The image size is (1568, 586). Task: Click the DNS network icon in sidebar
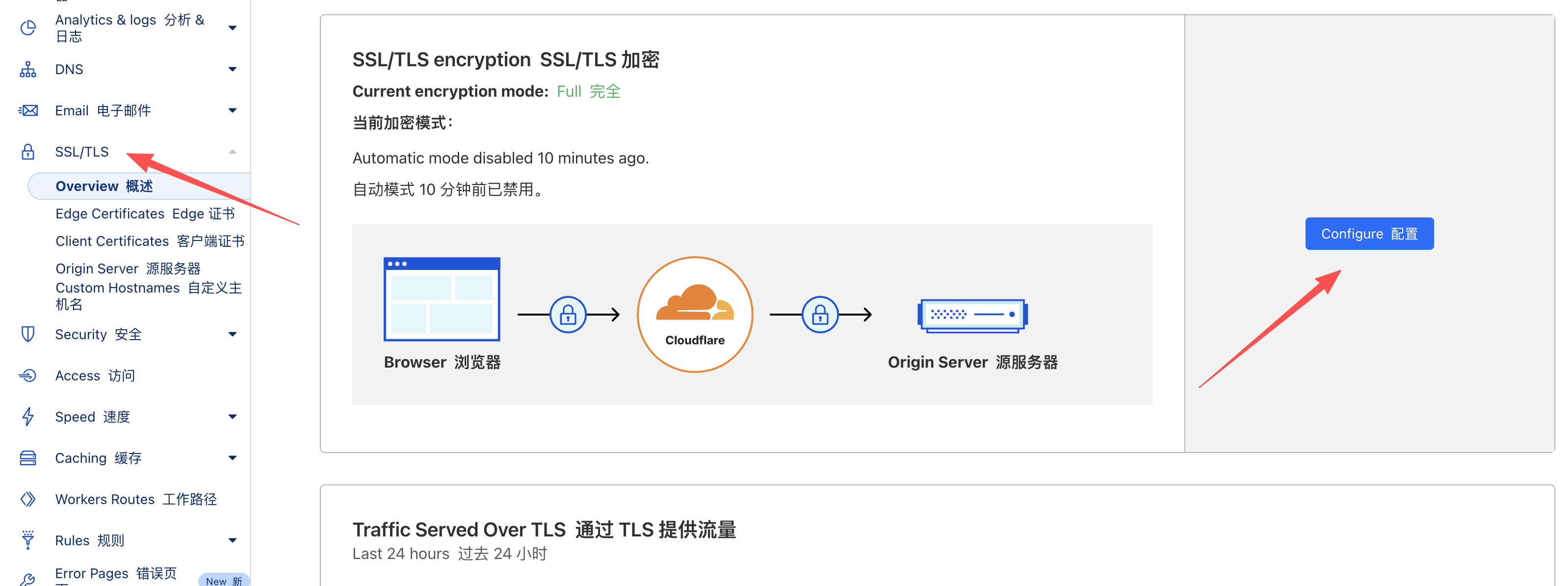click(x=28, y=69)
